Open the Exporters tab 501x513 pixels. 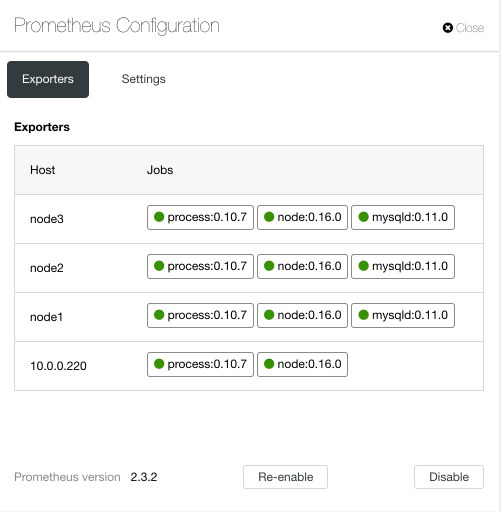point(48,79)
